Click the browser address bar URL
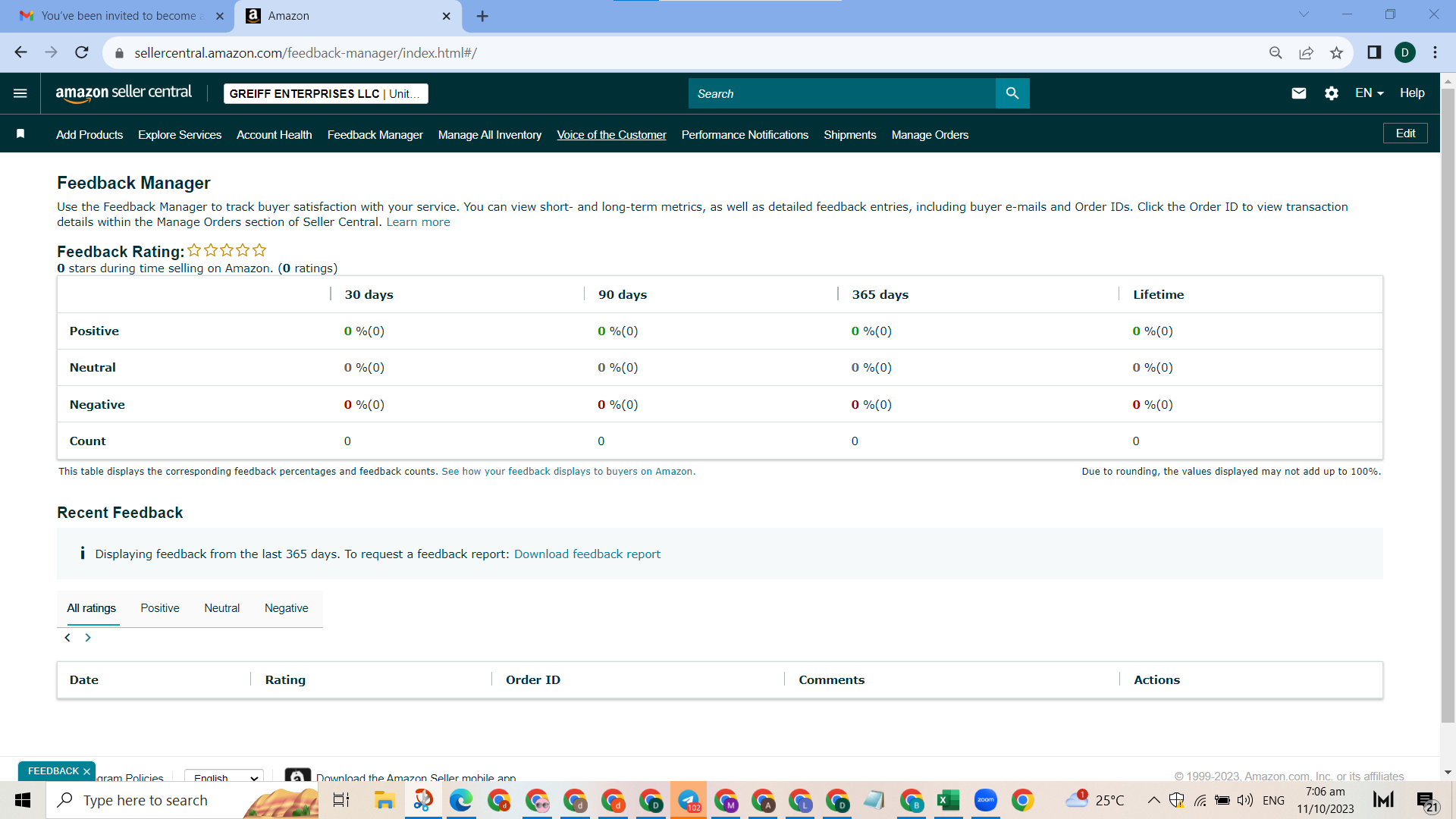This screenshot has width=1456, height=819. click(306, 53)
